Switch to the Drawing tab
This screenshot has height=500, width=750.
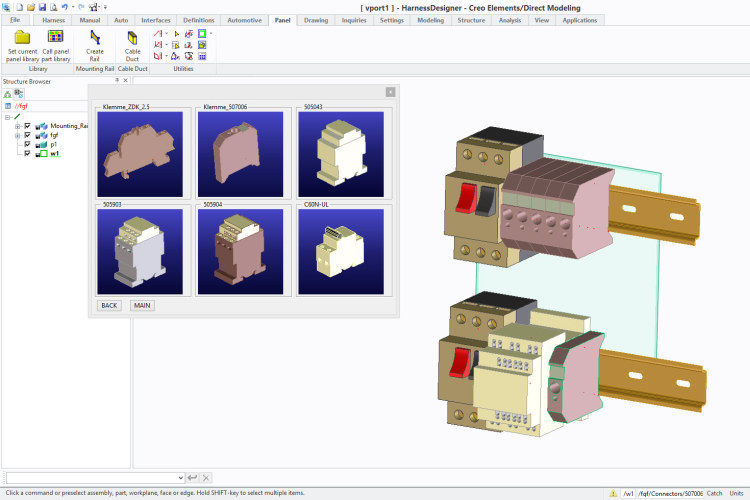316,20
